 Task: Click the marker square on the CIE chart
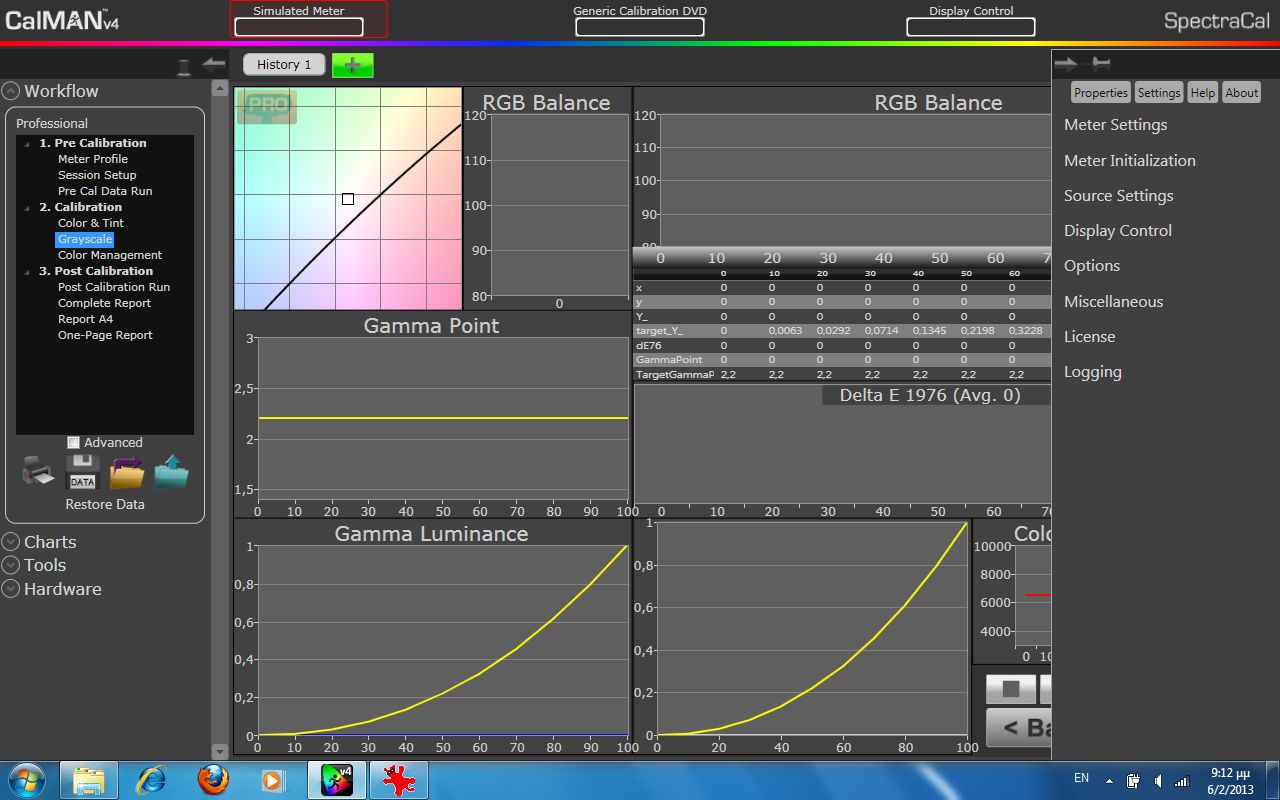click(348, 199)
